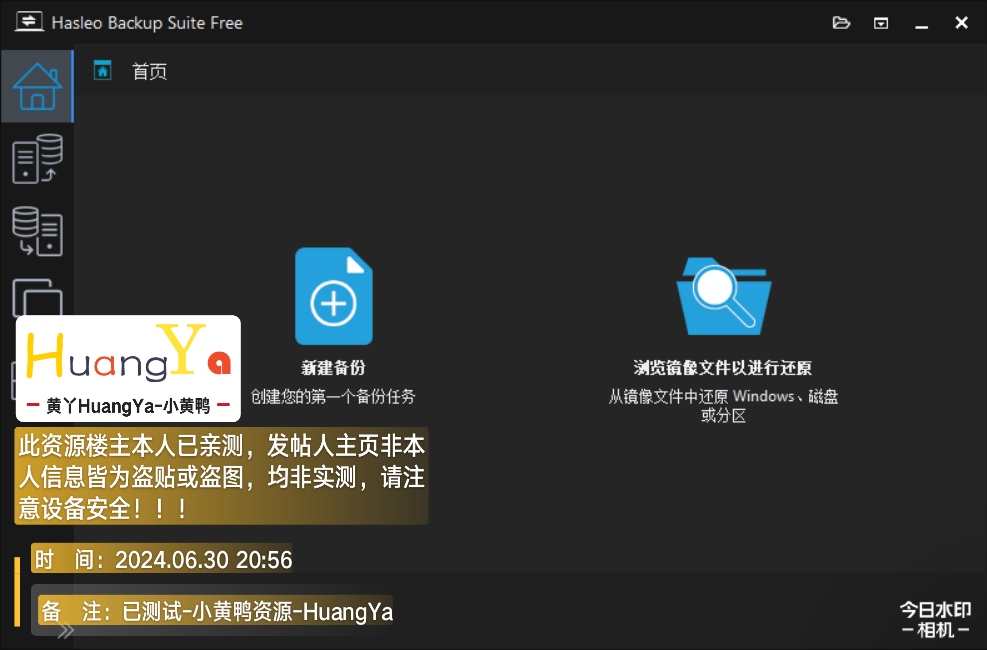Expand the sidebar with the double chevron
This screenshot has height=650, width=987.
click(x=65, y=631)
